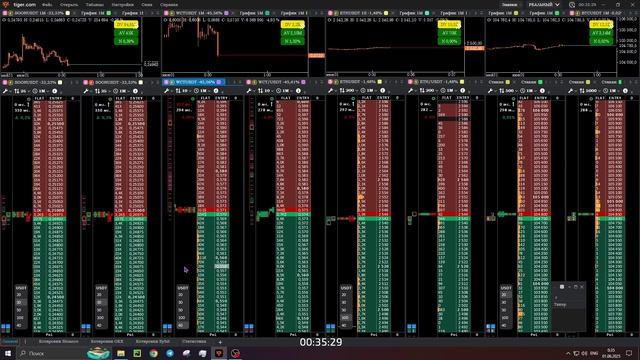
Task: Select 50 USDT volume in ETHUSDT order book
Action: click(345, 310)
